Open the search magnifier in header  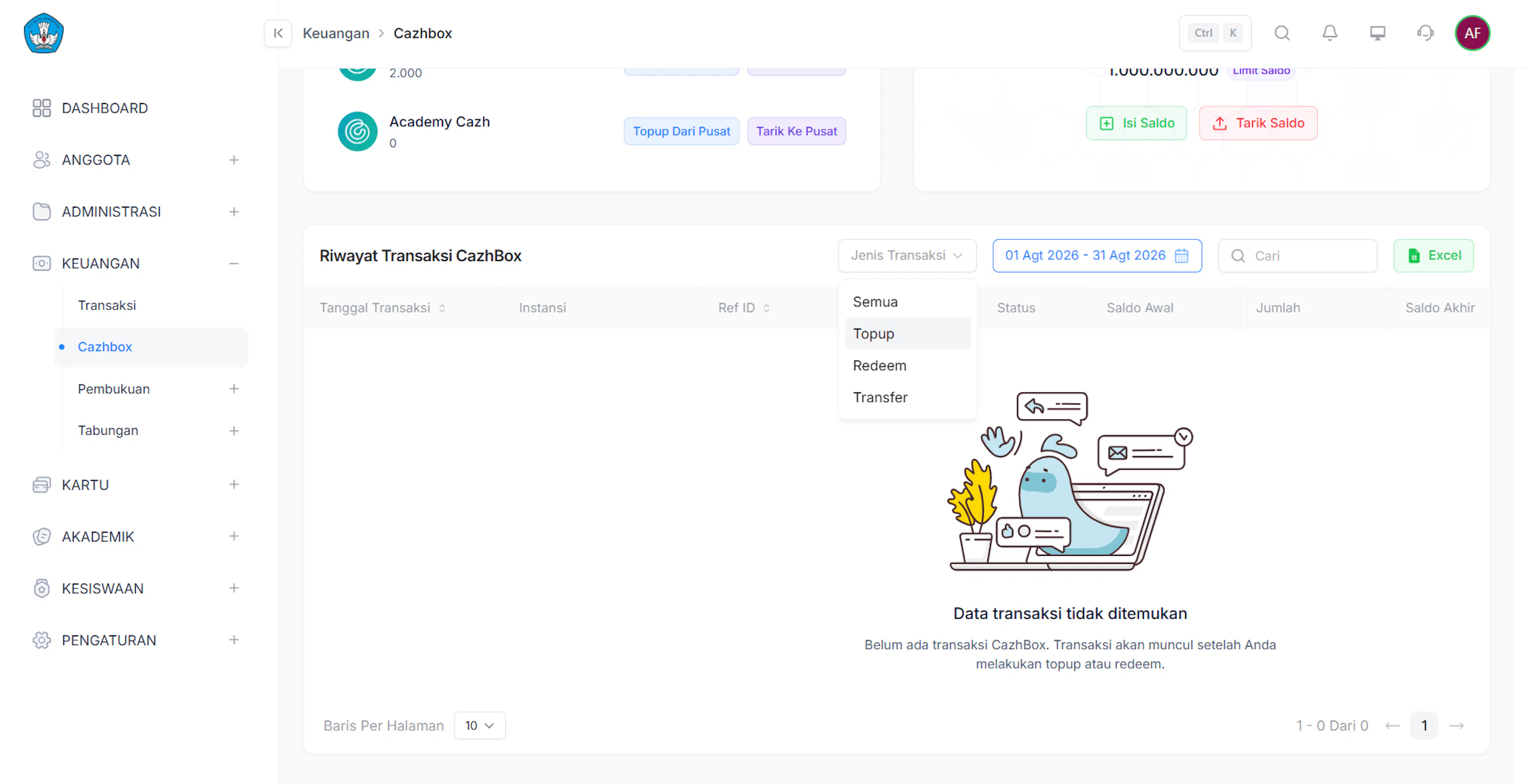[x=1282, y=33]
